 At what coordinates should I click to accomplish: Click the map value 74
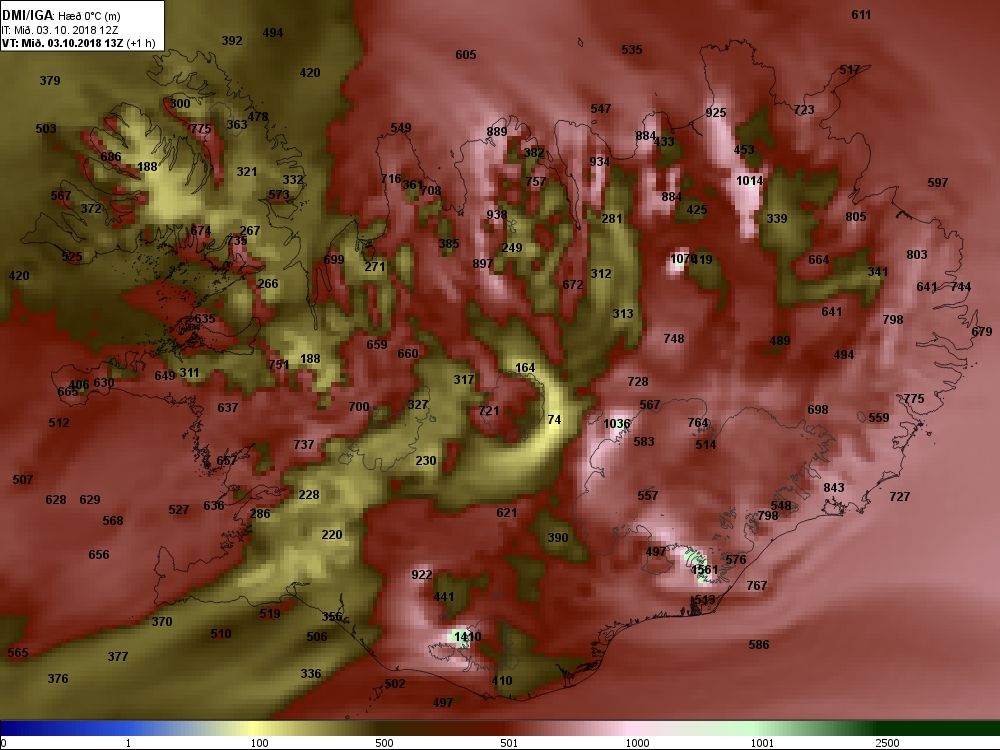click(554, 419)
